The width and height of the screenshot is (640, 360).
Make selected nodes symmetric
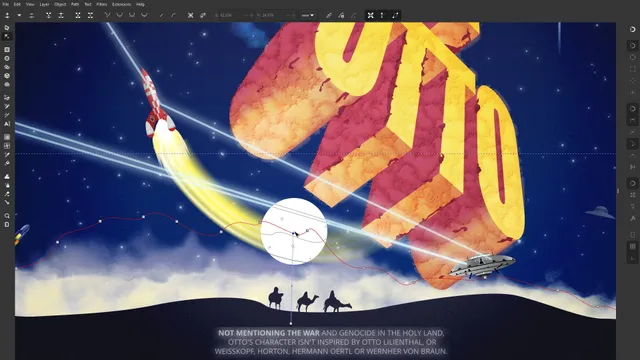point(132,16)
